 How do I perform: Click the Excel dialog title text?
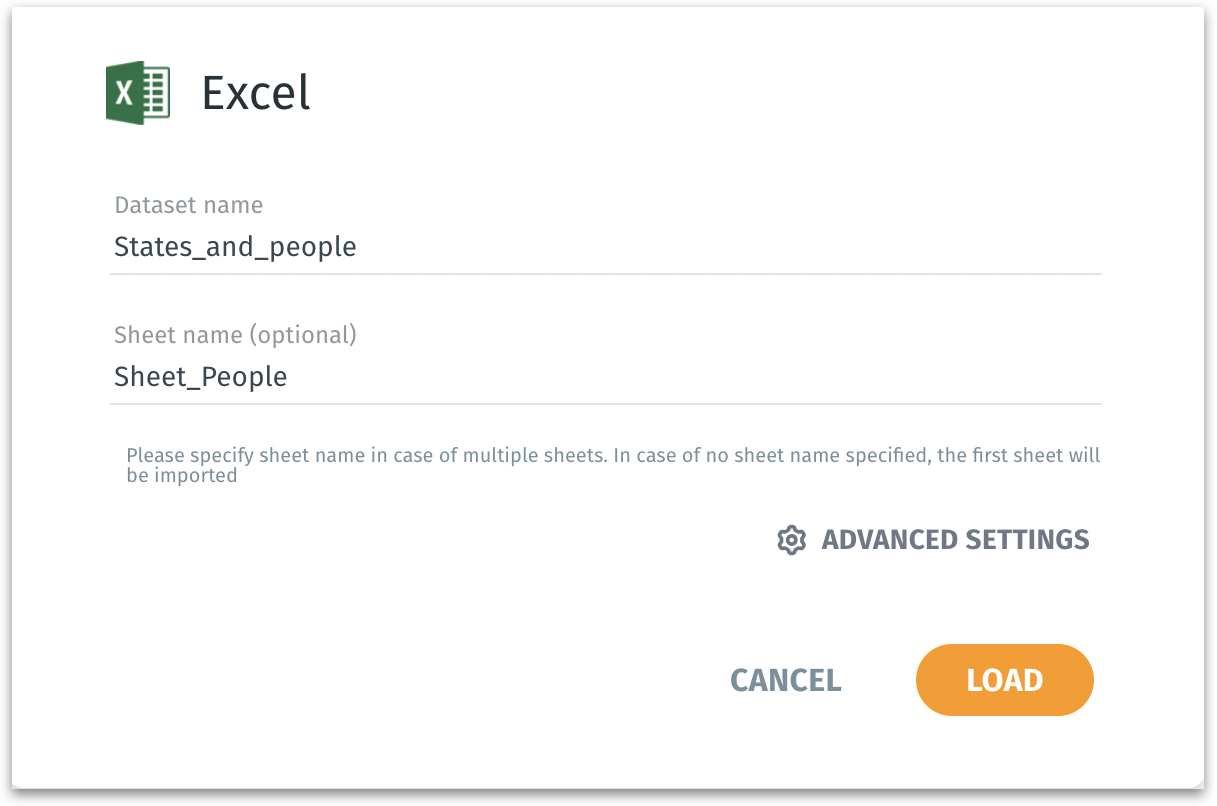point(256,93)
